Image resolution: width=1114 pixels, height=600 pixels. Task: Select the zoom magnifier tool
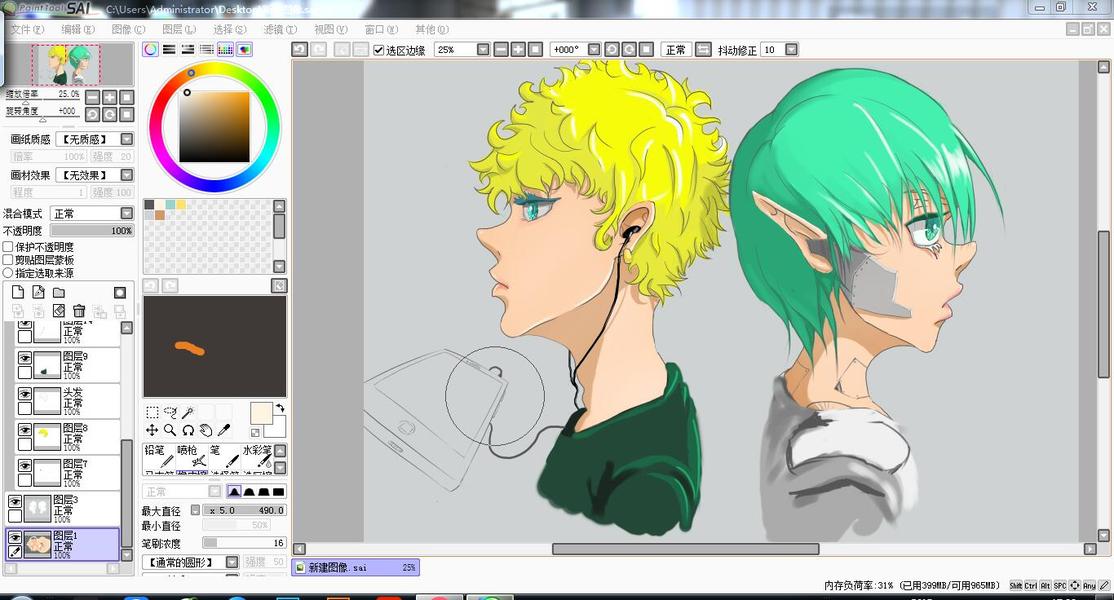pos(170,430)
